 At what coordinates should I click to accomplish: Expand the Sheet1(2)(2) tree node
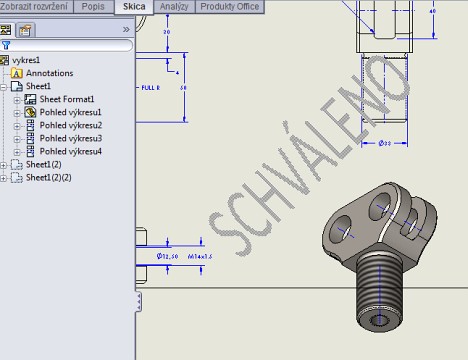point(3,178)
